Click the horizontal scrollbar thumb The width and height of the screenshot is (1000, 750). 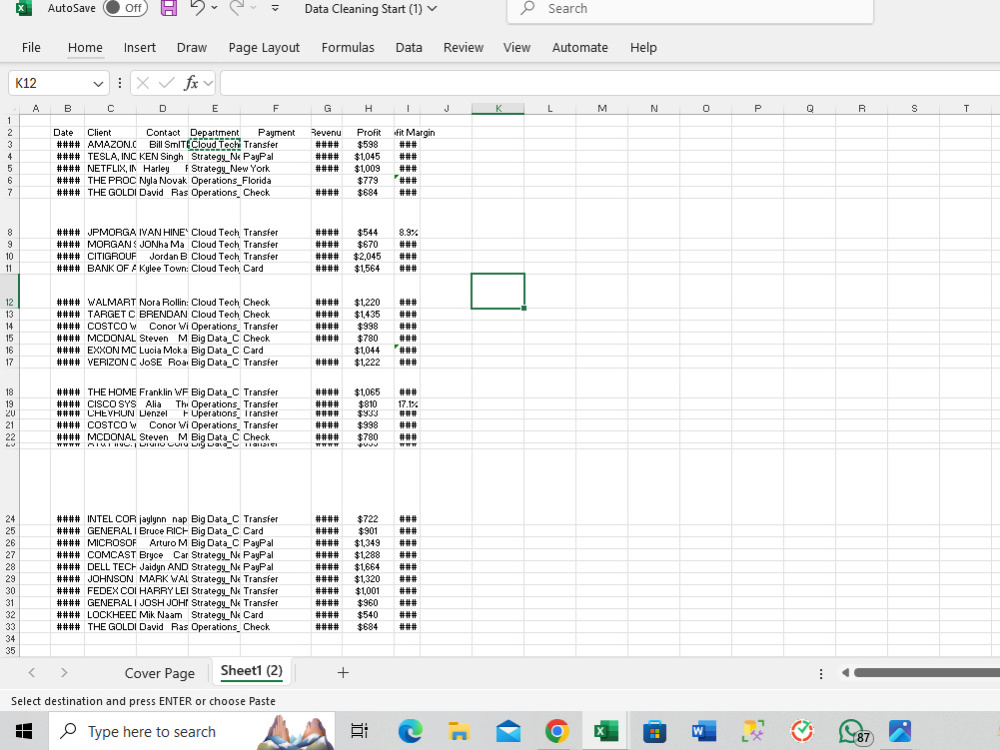[927, 672]
